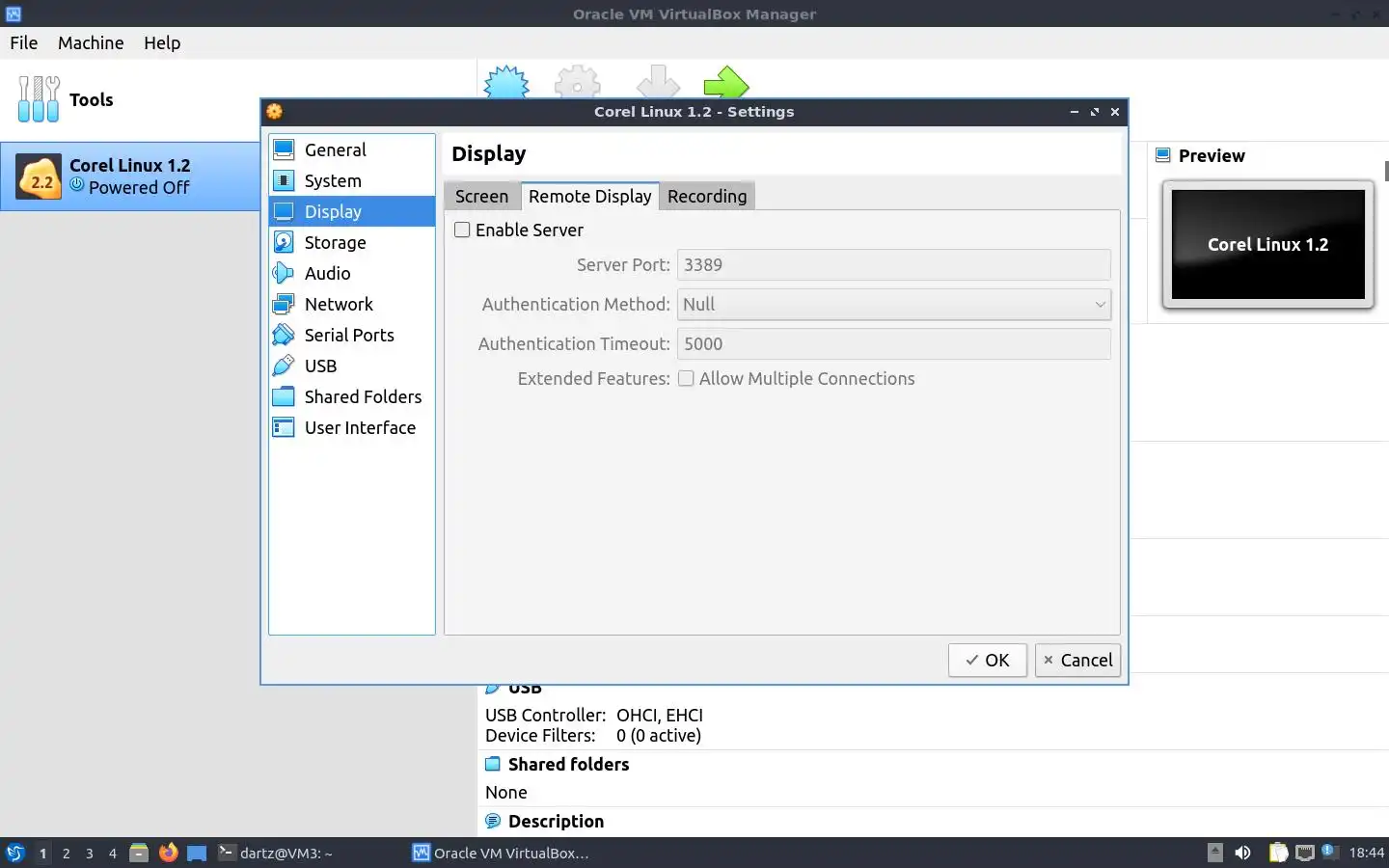1389x868 pixels.
Task: Open Audio settings category
Action: point(352,273)
